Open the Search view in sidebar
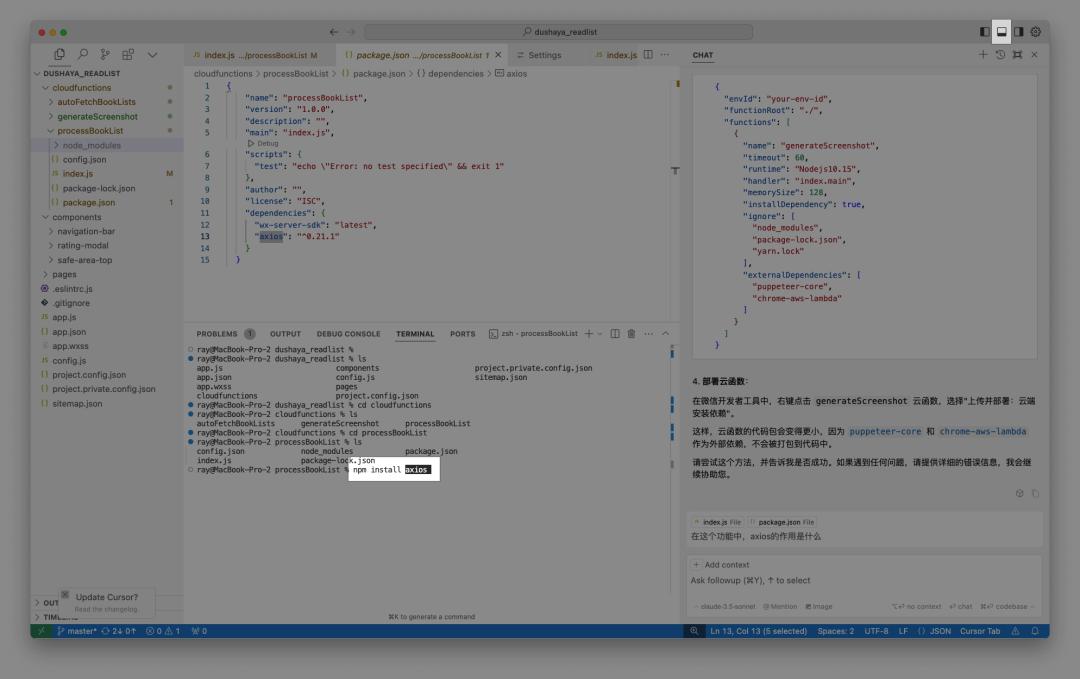 pyautogui.click(x=83, y=55)
